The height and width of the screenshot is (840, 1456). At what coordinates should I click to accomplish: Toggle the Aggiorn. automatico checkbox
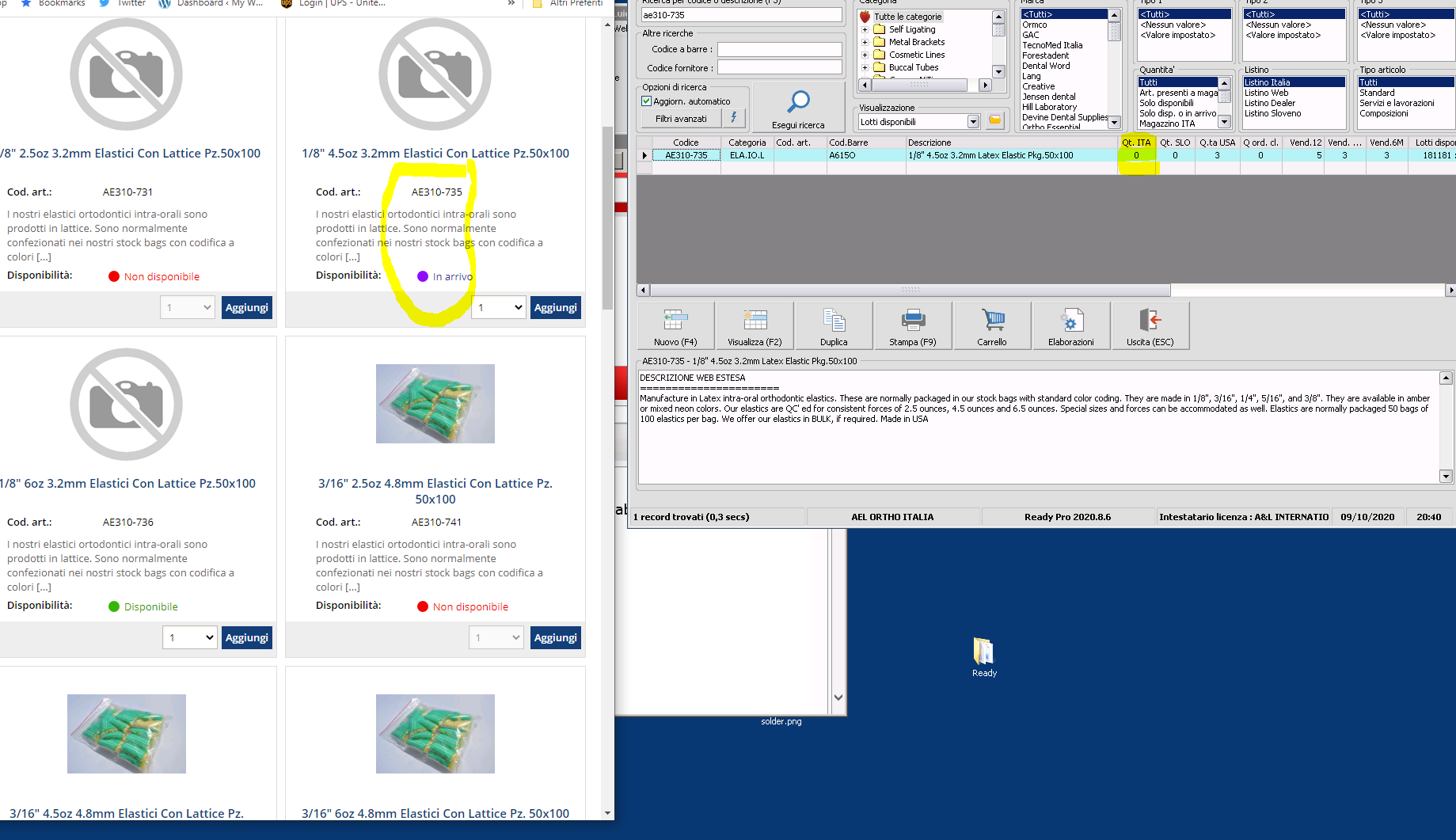[x=647, y=101]
